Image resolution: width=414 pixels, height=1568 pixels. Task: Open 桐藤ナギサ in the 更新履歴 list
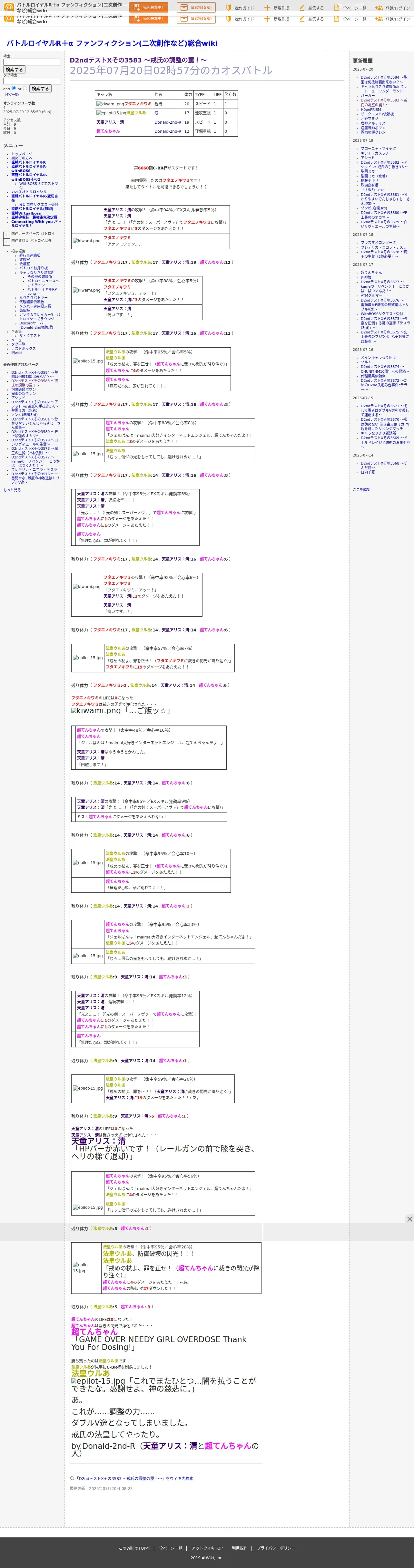click(369, 181)
